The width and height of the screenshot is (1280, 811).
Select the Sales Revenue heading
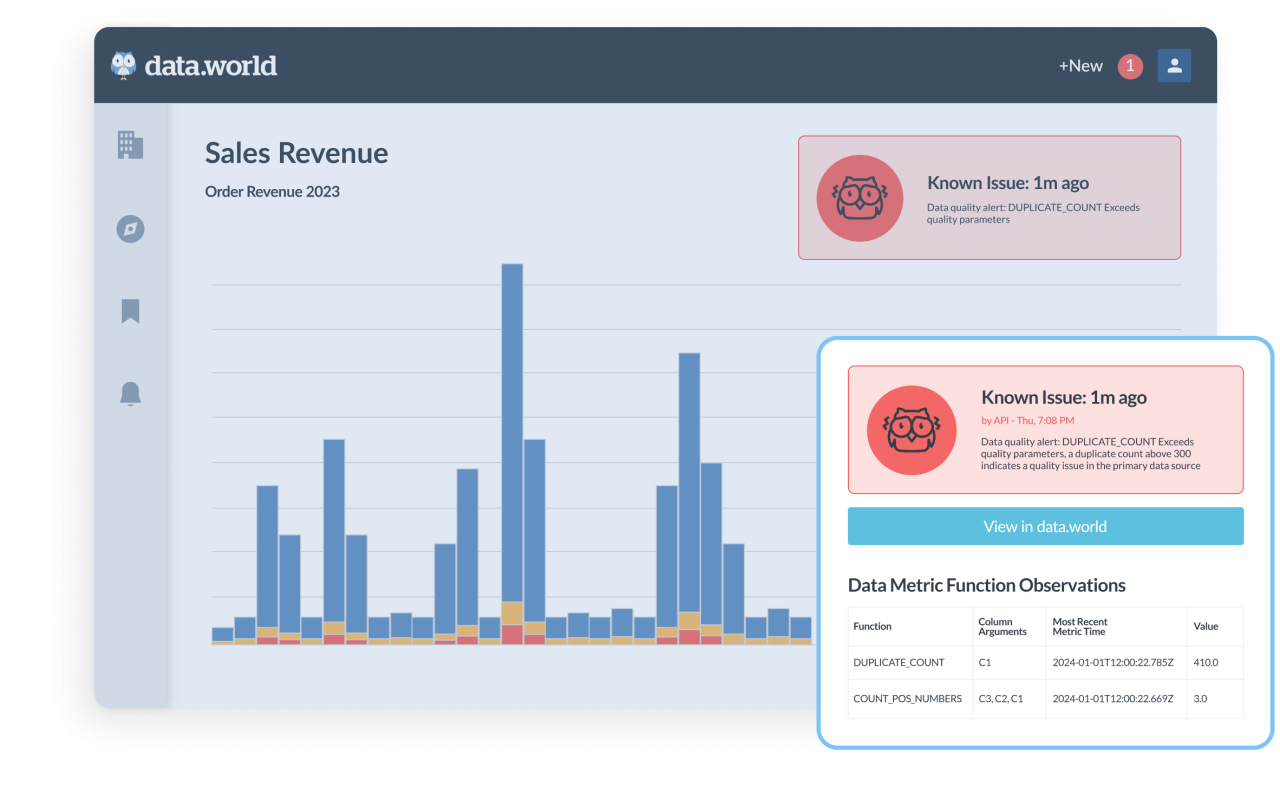coord(297,153)
